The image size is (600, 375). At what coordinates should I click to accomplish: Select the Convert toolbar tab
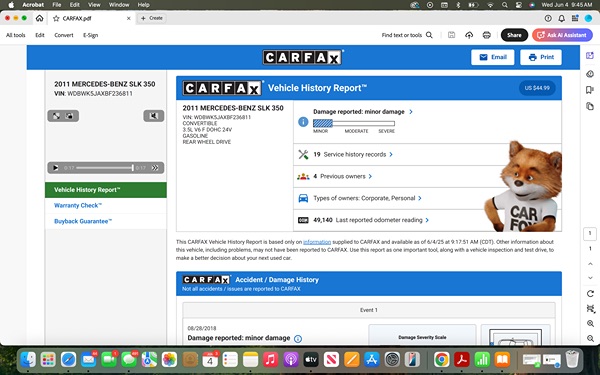click(x=64, y=35)
